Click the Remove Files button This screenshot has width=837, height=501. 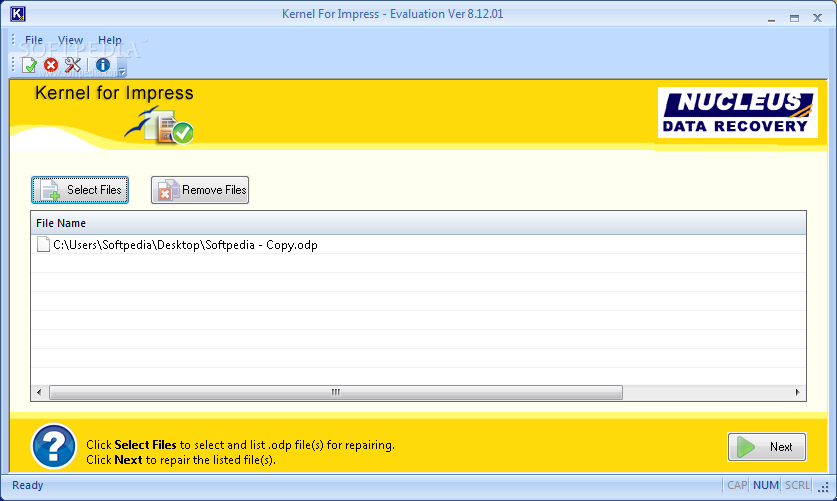(200, 190)
